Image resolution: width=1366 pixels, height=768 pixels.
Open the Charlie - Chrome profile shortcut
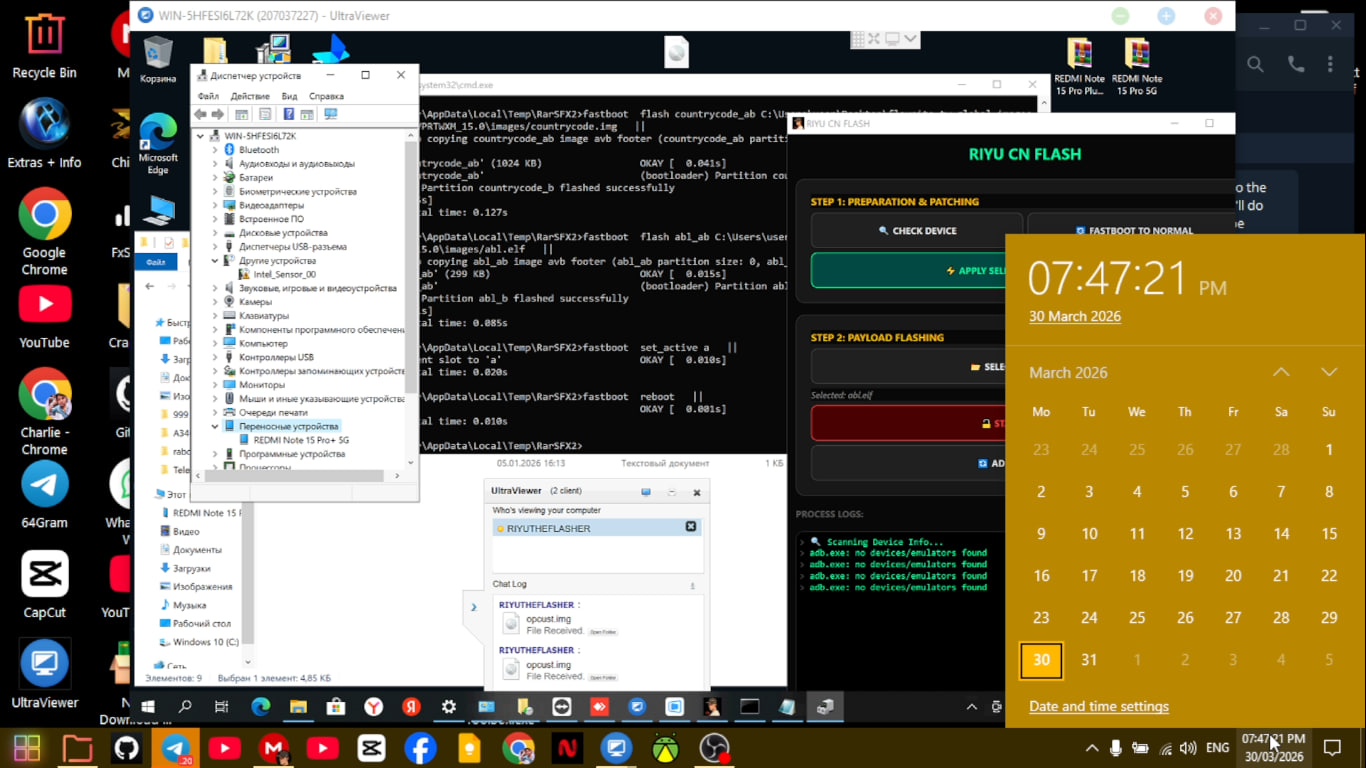coord(44,411)
